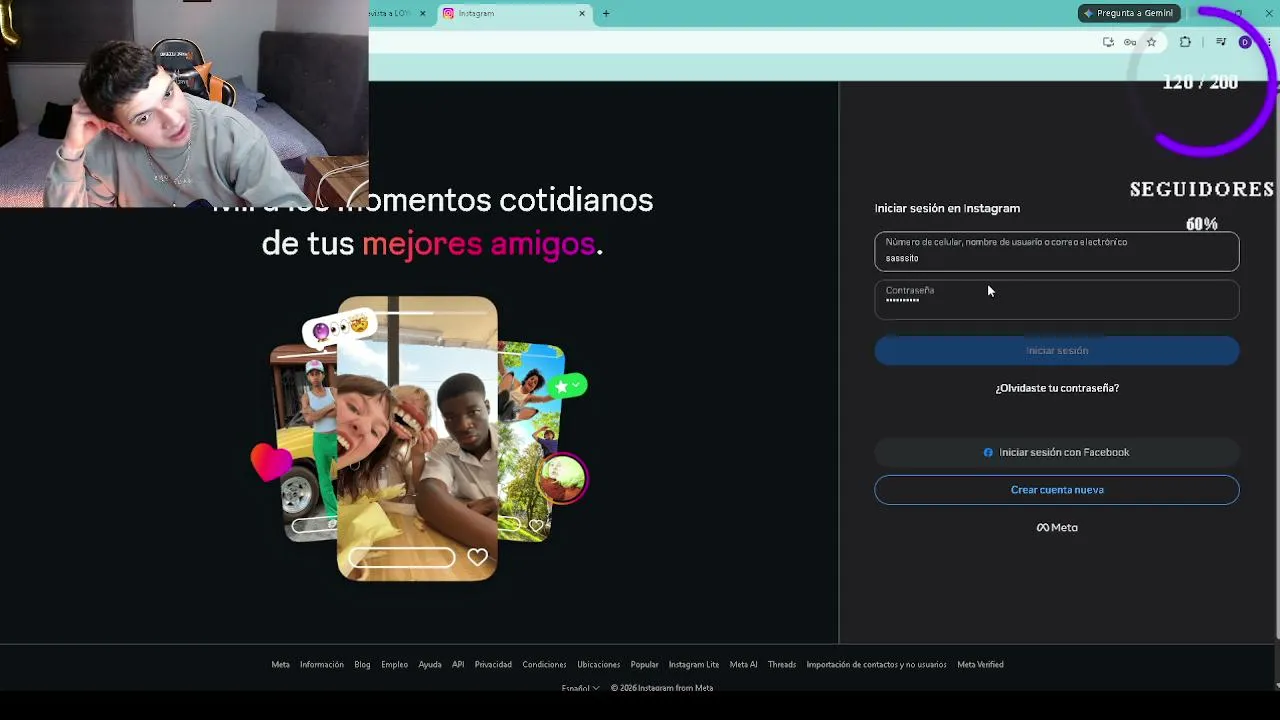Focus the username field containing sassito
1280x720 pixels.
1057,251
